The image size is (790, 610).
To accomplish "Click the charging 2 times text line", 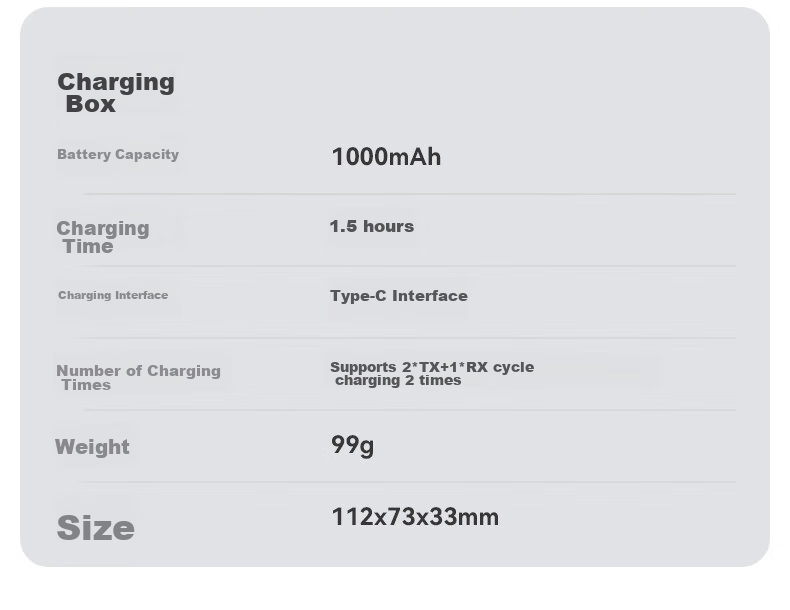I will tap(398, 380).
